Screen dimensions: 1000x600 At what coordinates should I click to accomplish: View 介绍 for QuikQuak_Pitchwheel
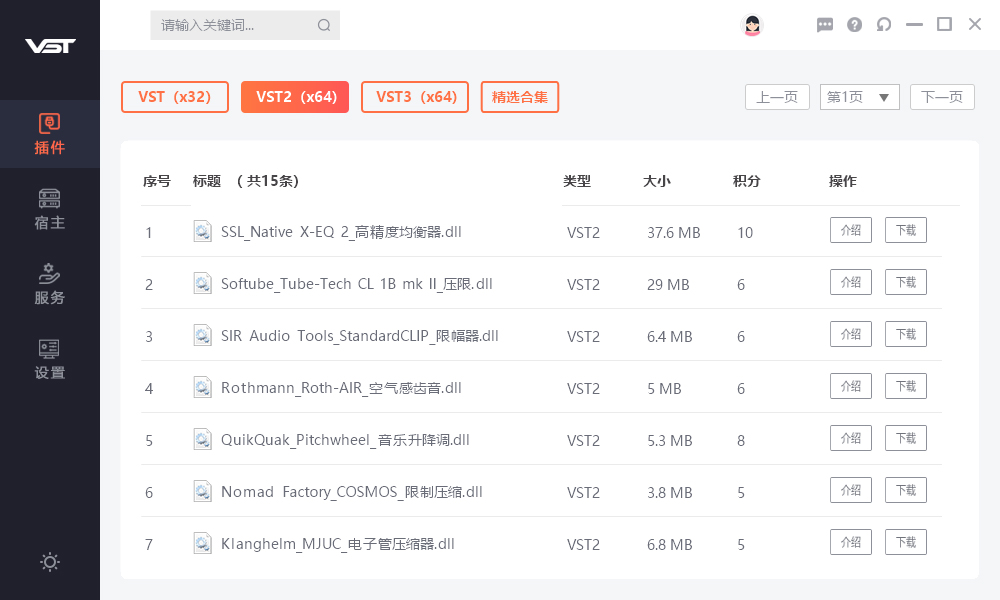851,439
